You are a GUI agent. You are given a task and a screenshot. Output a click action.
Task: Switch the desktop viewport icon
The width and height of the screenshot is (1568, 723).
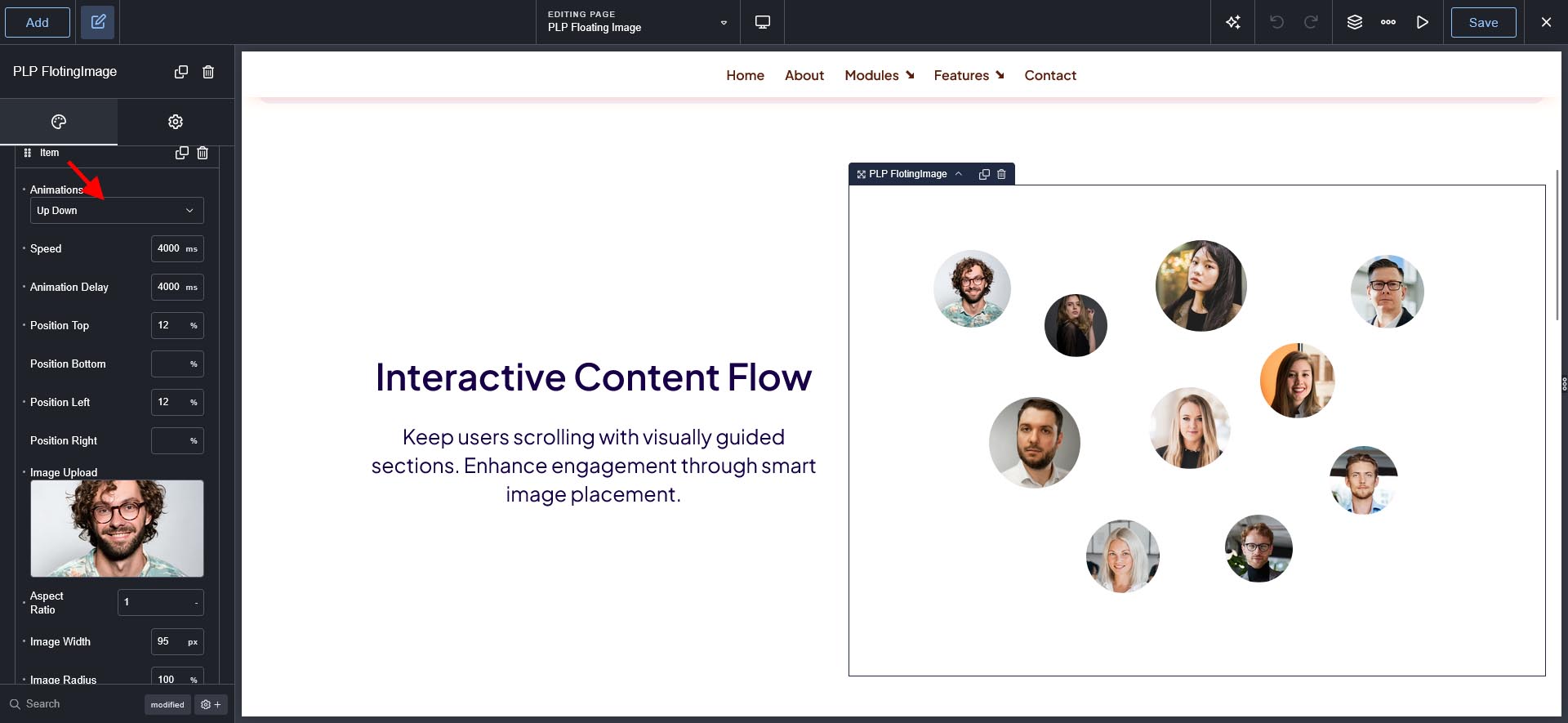[x=763, y=22]
